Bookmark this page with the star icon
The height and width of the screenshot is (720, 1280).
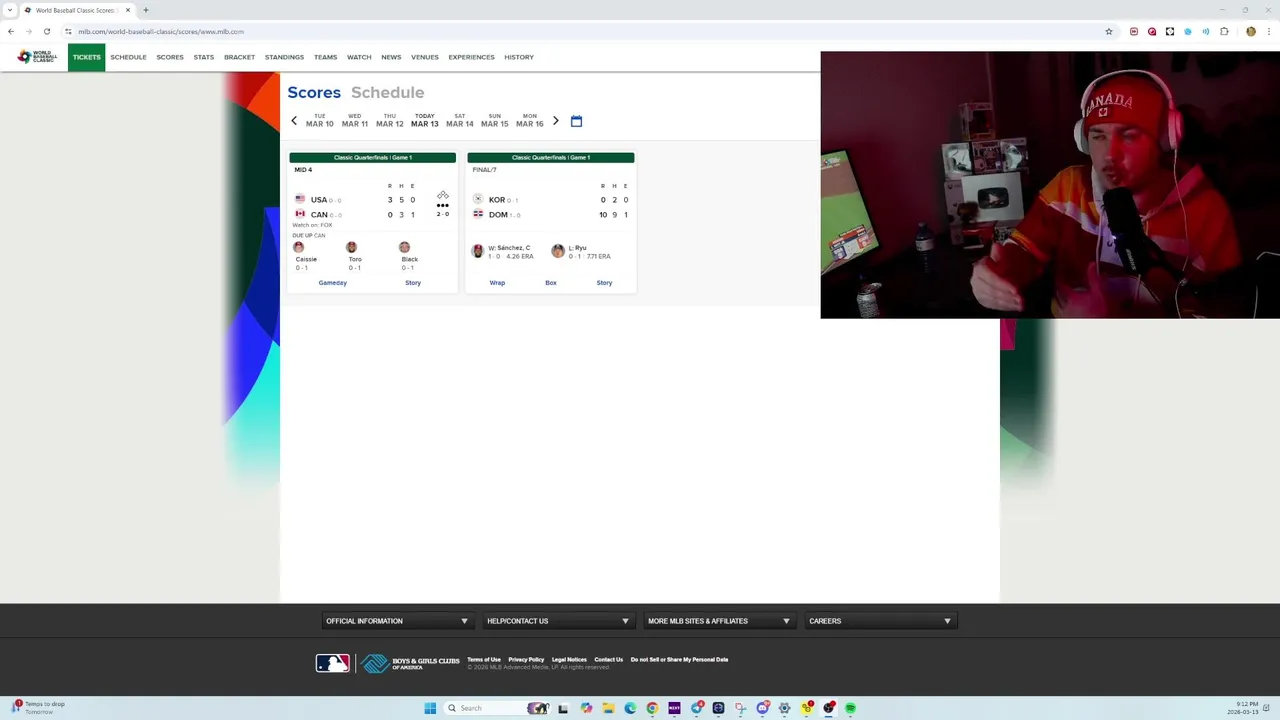tap(1109, 31)
